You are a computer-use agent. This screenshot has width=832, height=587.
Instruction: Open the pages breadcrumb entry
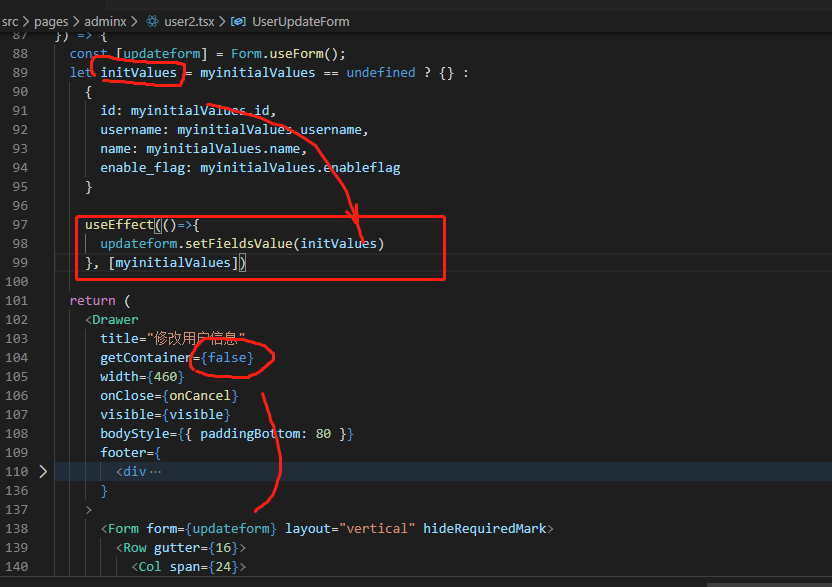click(51, 21)
